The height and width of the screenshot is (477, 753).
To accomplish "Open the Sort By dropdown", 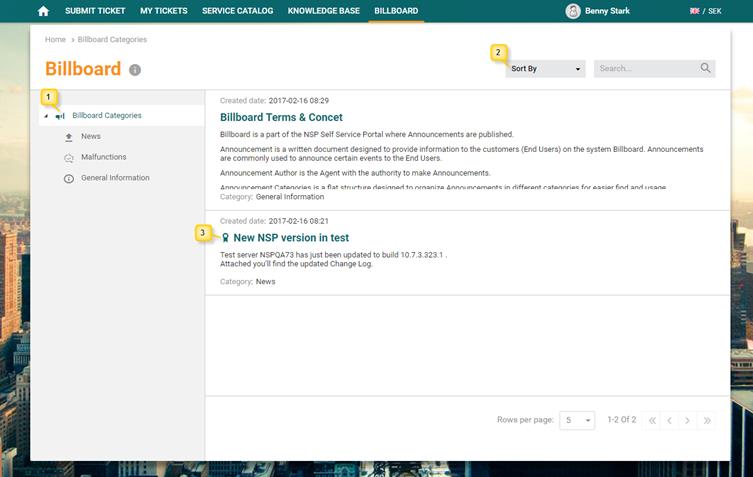I will click(x=545, y=69).
